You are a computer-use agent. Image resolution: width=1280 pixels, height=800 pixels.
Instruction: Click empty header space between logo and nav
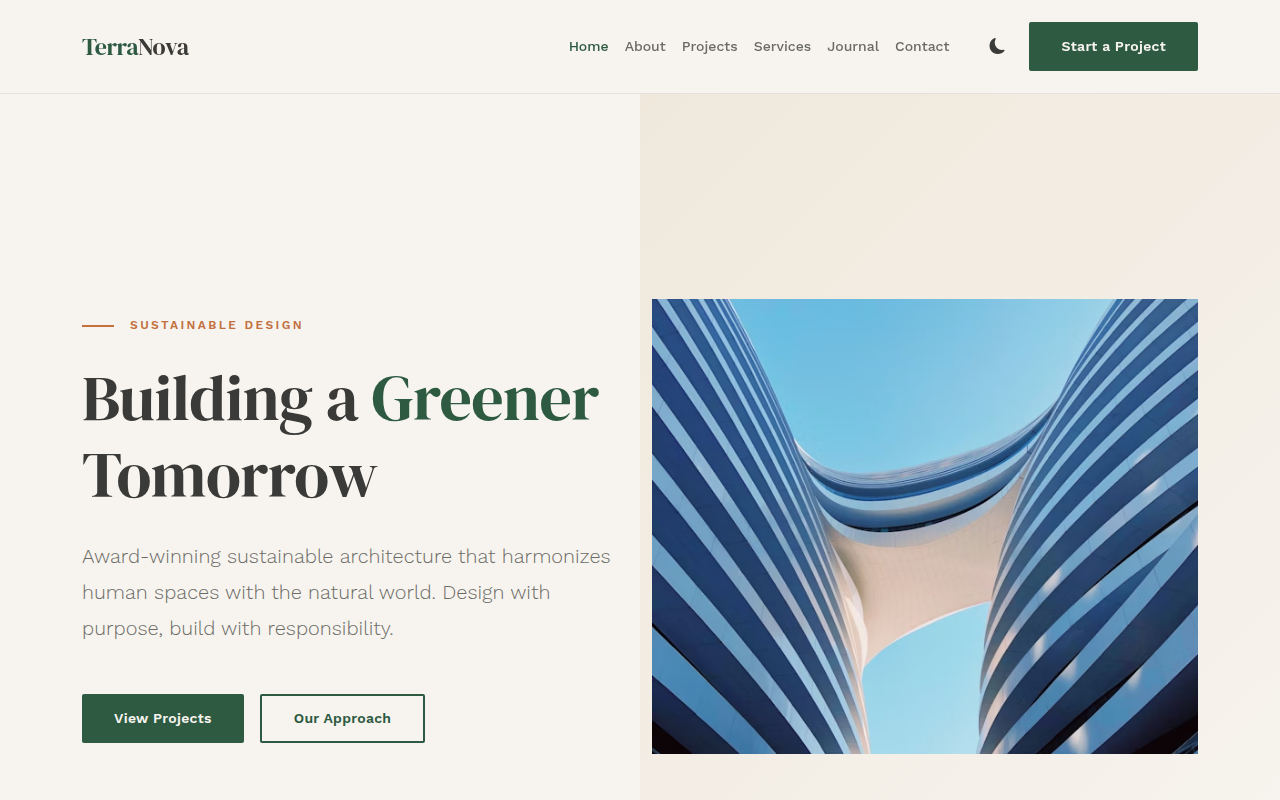[378, 47]
